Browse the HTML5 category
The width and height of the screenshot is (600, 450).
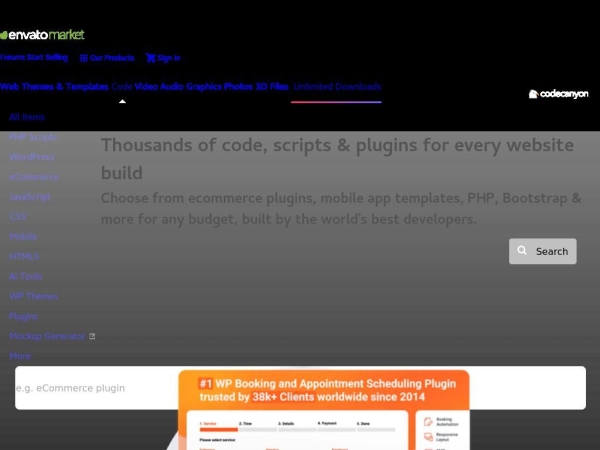tap(24, 256)
